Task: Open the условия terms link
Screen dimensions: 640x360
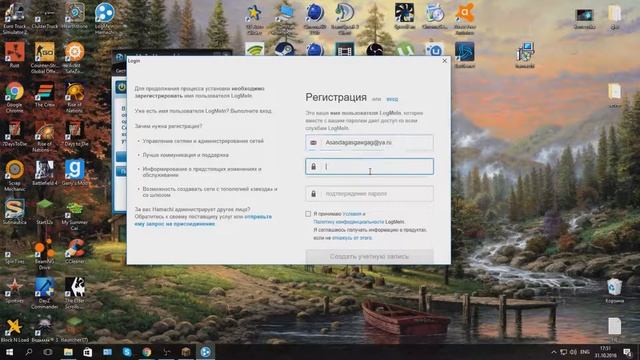Action: pyautogui.click(x=352, y=214)
